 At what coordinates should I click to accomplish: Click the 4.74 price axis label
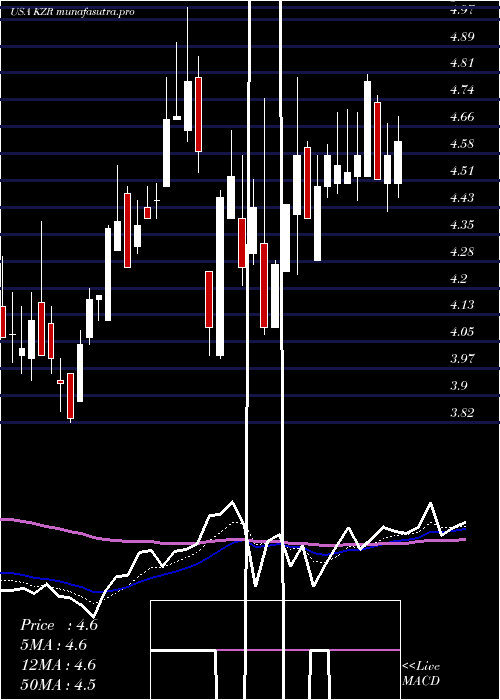pos(462,90)
